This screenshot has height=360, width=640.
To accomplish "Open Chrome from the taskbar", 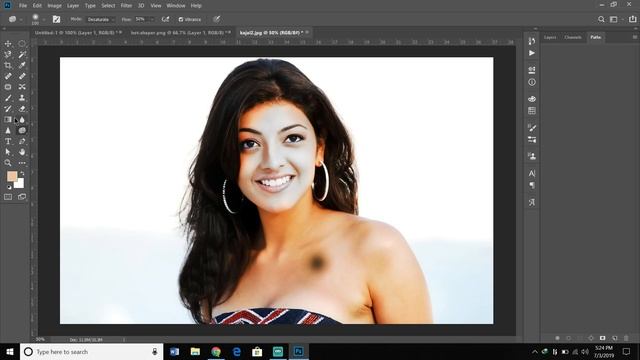I will click(x=216, y=352).
